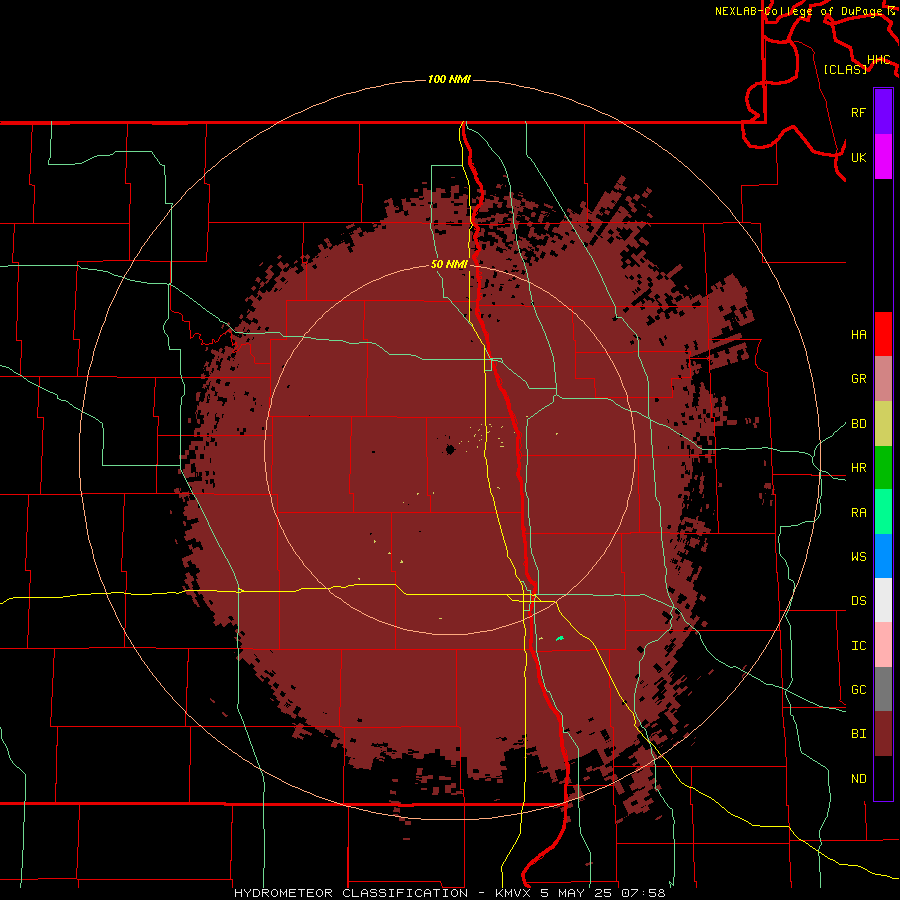Click the ND black legend swatch
Viewport: 900px width, 900px height.
tap(883, 778)
